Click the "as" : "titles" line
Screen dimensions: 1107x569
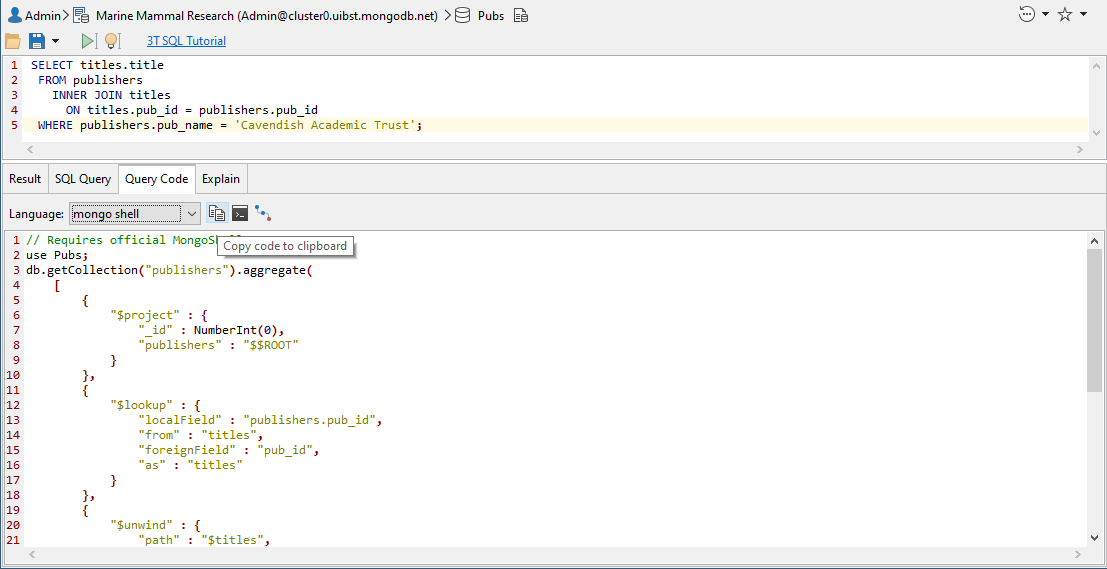(x=191, y=465)
